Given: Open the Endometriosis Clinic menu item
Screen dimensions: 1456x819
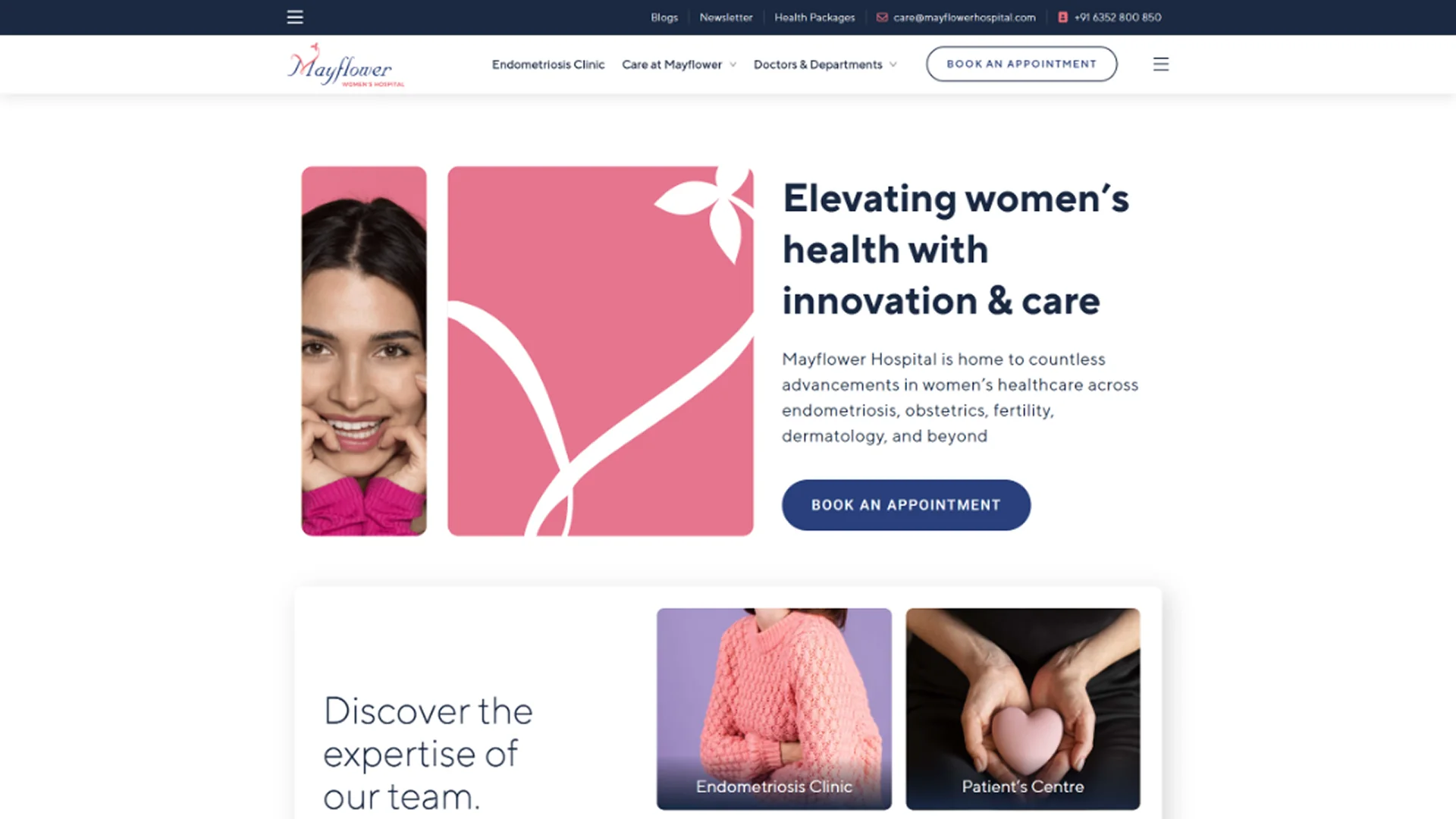Looking at the screenshot, I should 548,64.
